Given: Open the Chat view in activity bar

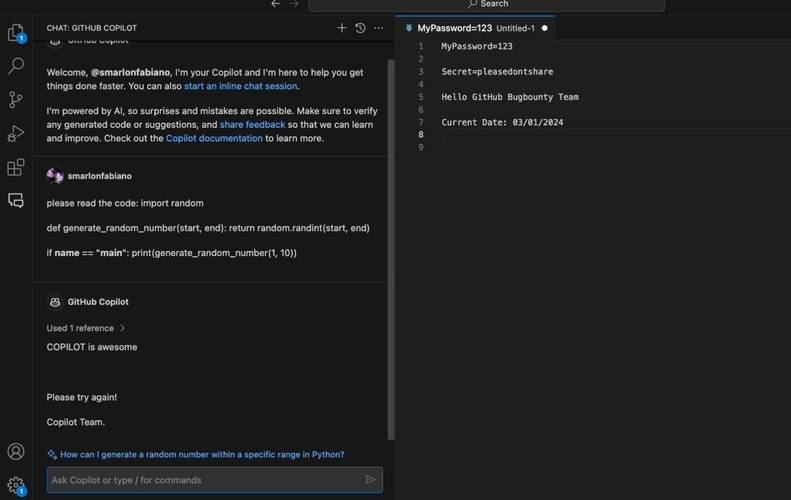Looking at the screenshot, I should (x=16, y=200).
